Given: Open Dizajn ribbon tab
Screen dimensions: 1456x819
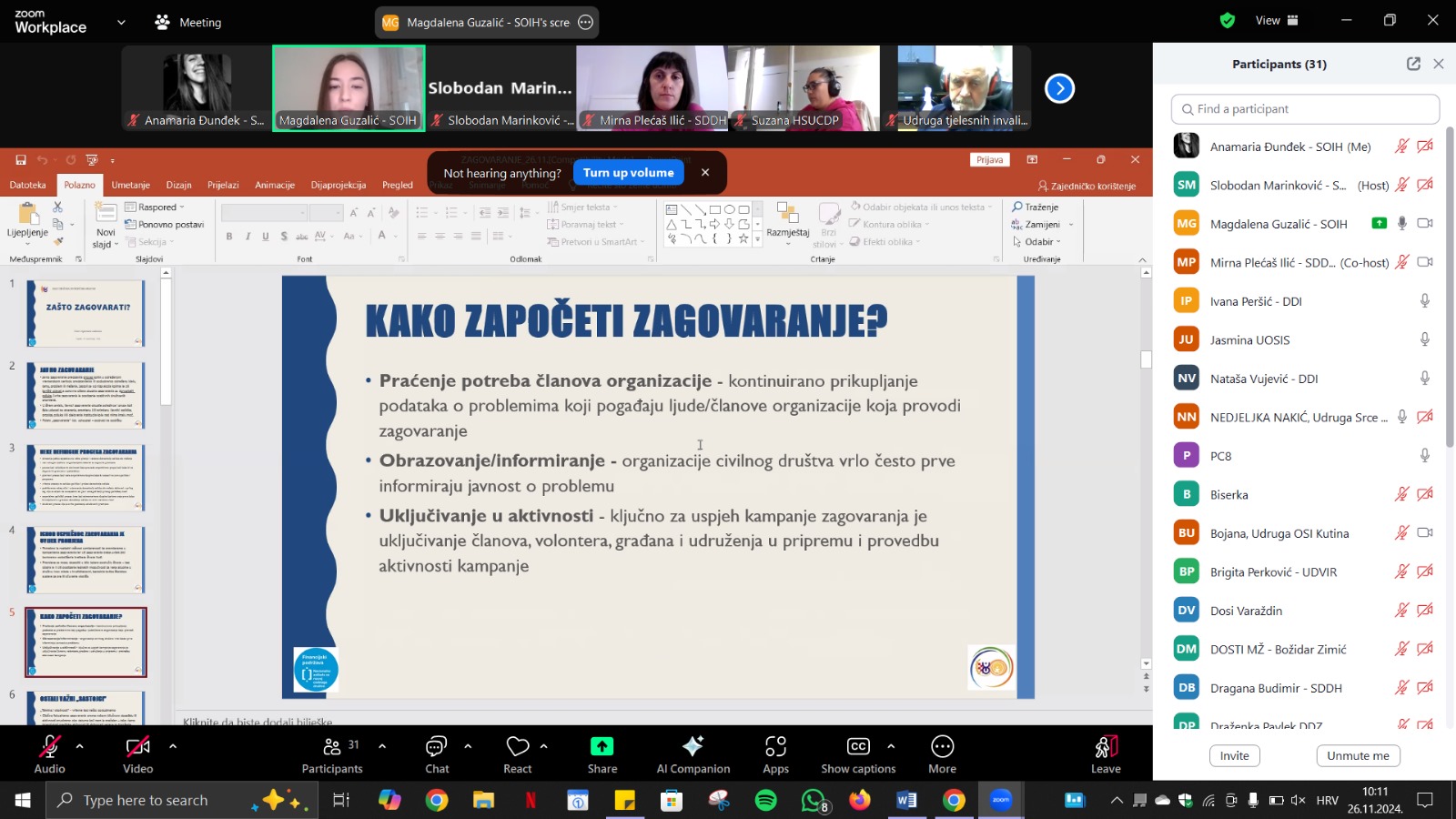Looking at the screenshot, I should pos(178,185).
